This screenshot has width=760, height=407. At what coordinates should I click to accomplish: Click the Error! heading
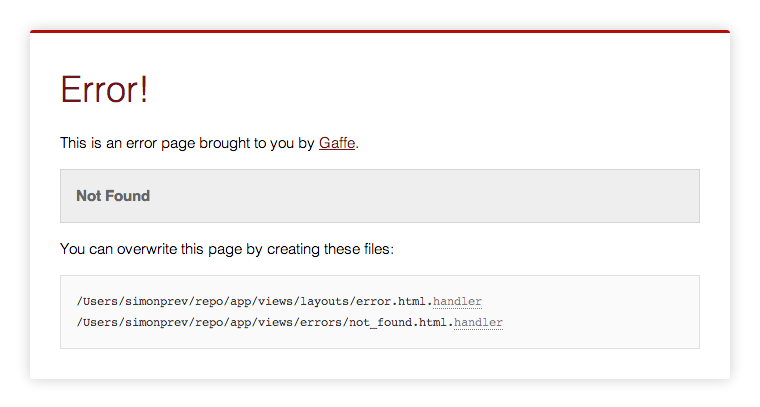104,90
